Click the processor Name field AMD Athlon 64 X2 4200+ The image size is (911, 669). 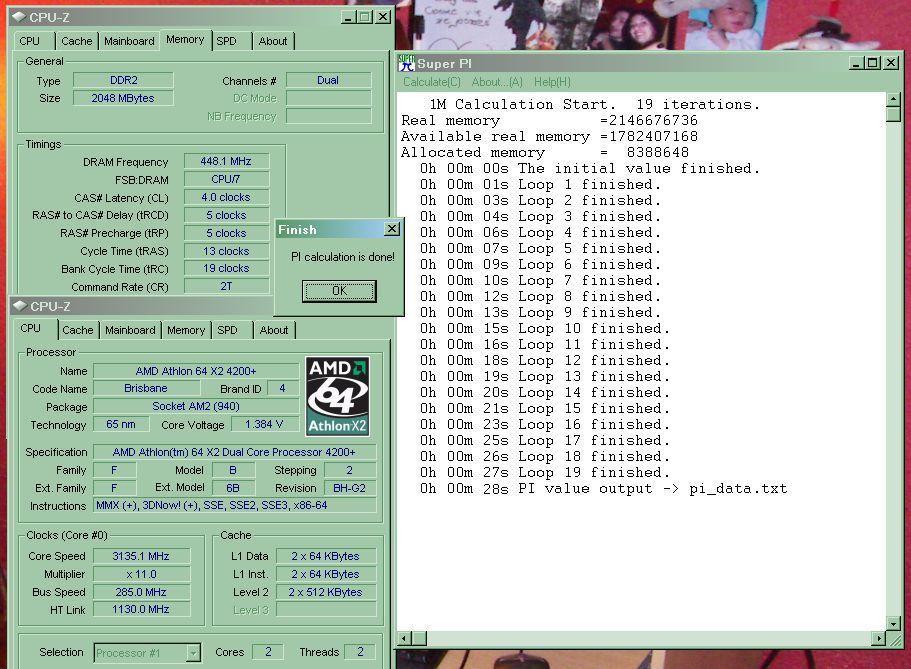[x=196, y=371]
